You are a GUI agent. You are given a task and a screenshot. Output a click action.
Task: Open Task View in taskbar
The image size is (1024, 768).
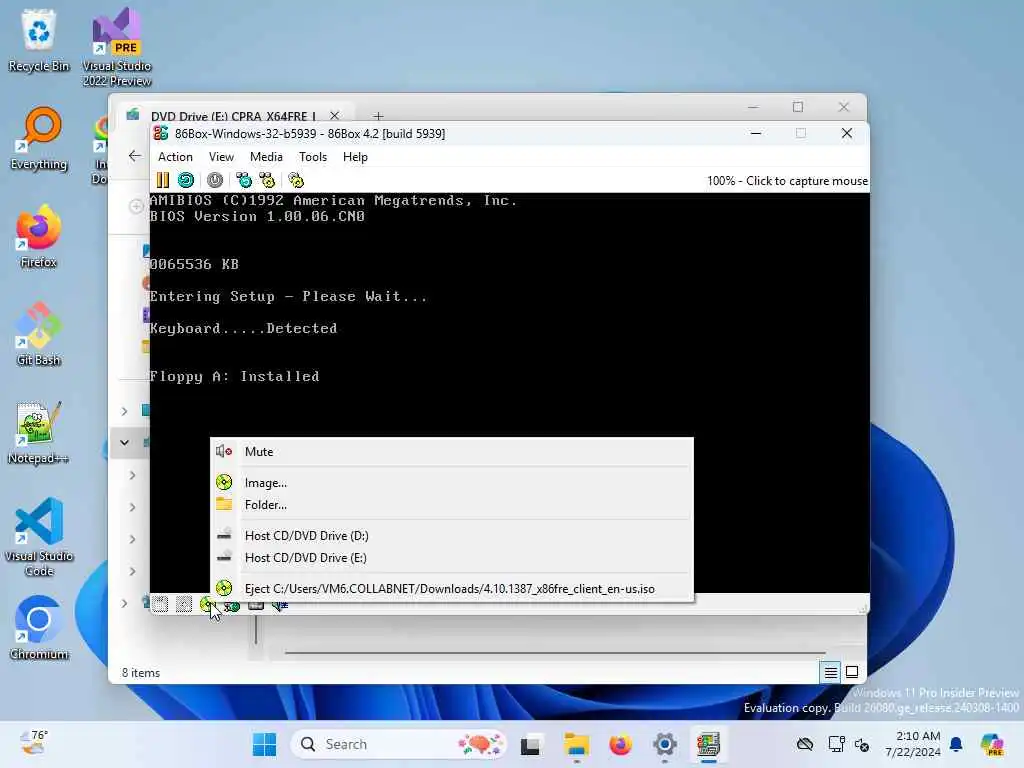coord(530,744)
